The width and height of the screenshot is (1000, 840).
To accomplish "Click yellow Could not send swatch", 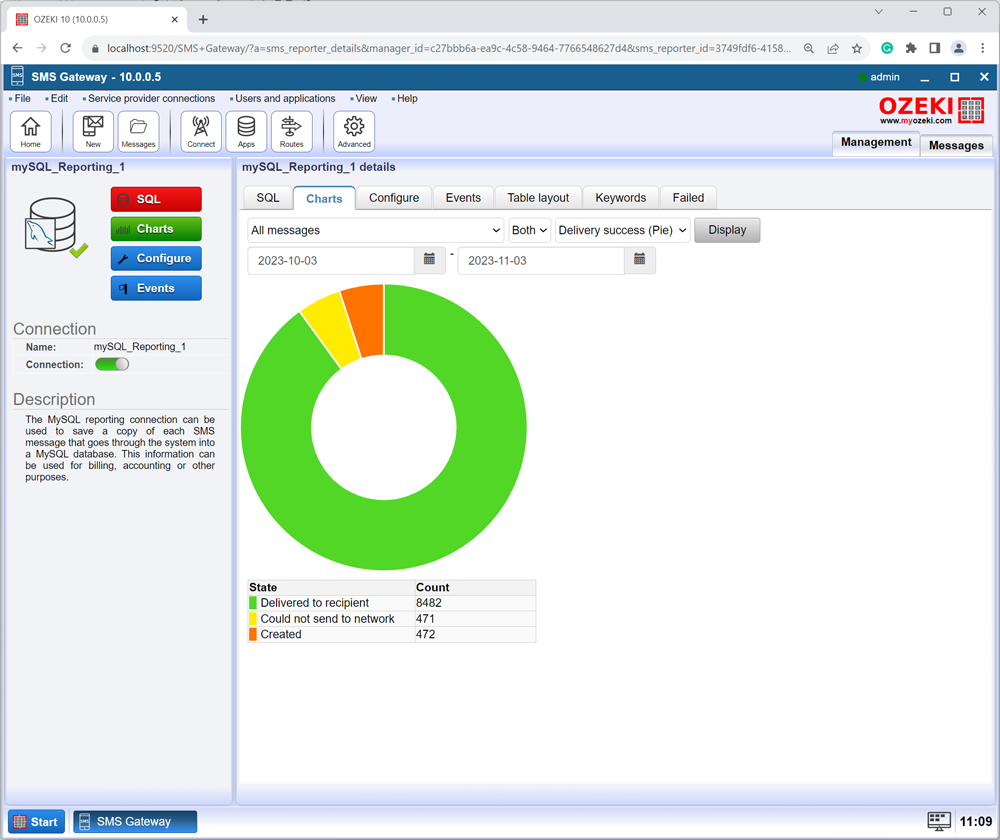I will click(x=253, y=619).
